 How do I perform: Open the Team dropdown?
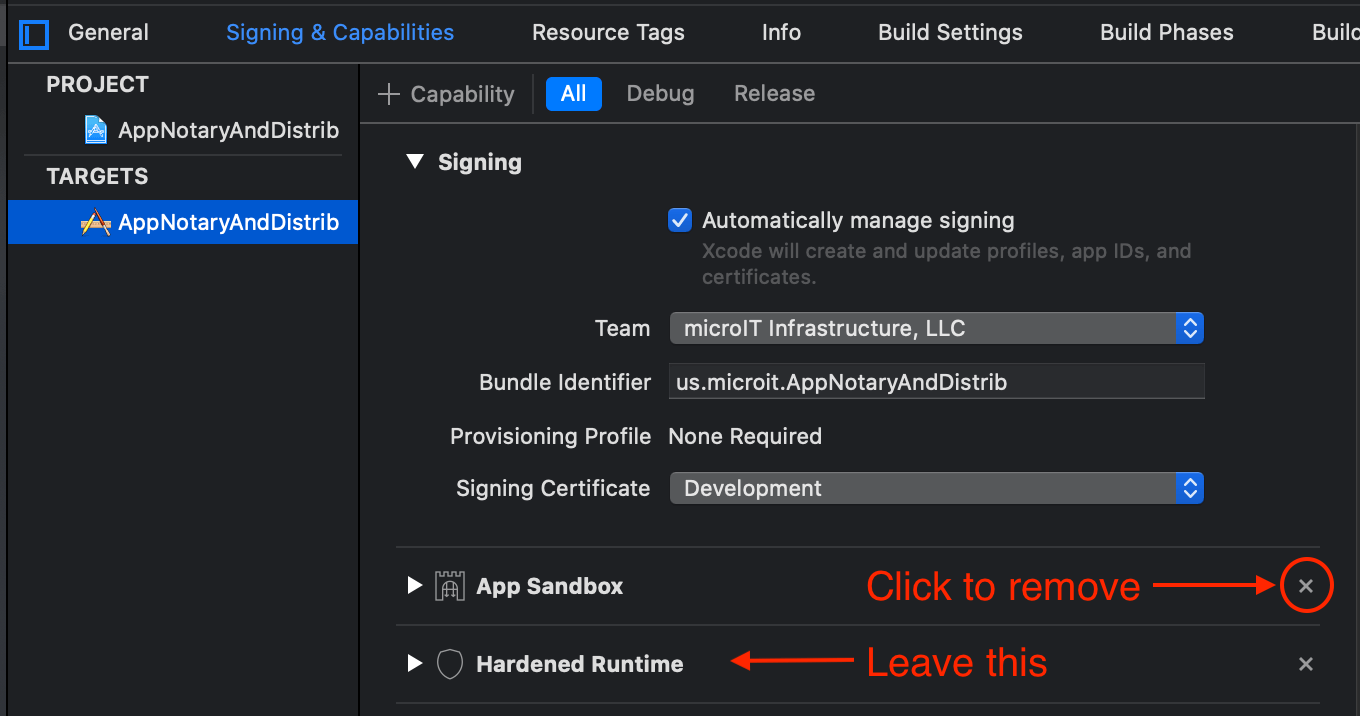tap(1190, 327)
